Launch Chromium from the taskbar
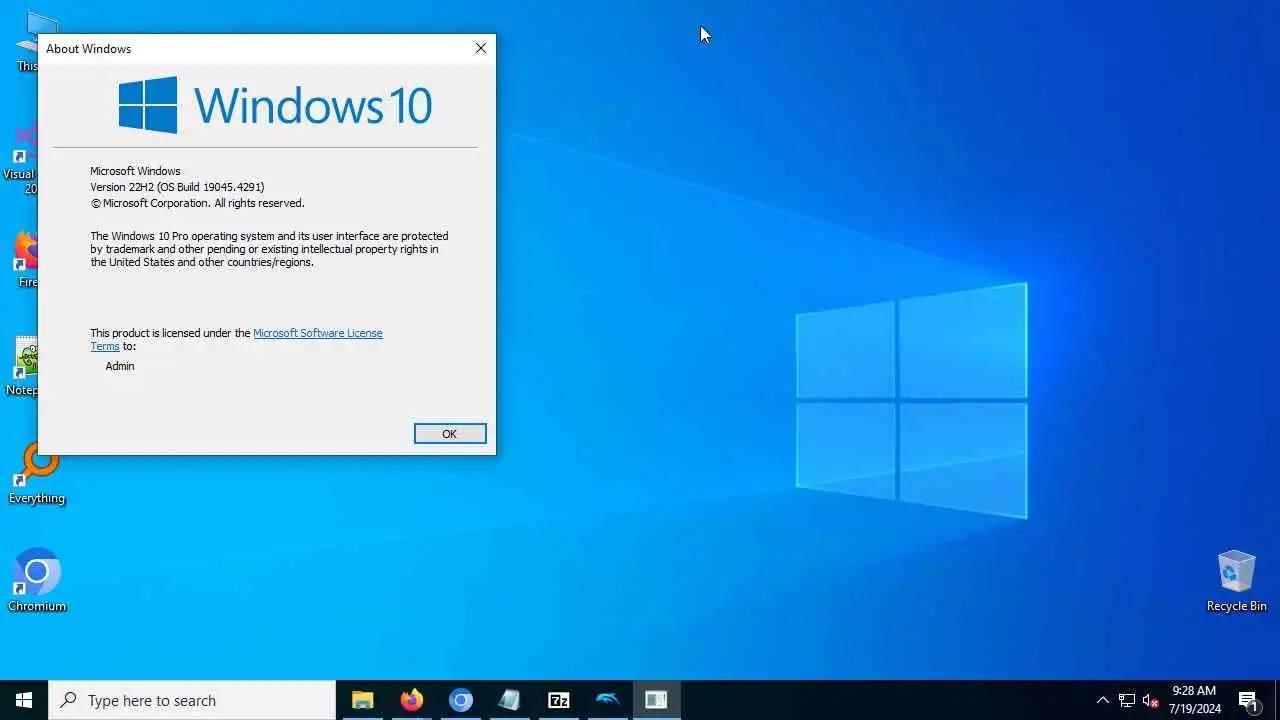This screenshot has width=1280, height=720. pyautogui.click(x=460, y=700)
